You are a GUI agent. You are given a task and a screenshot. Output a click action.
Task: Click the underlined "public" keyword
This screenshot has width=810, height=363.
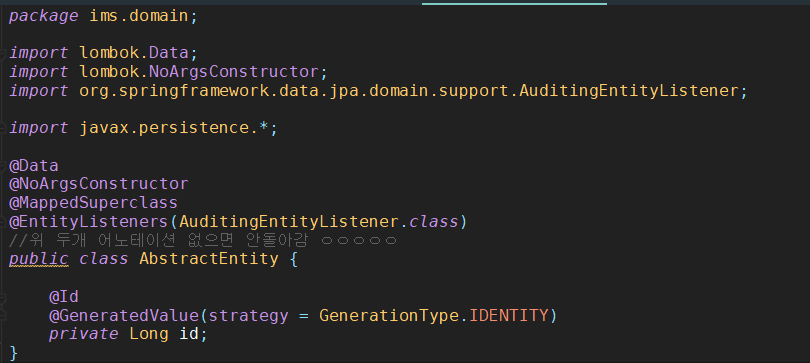(39, 259)
